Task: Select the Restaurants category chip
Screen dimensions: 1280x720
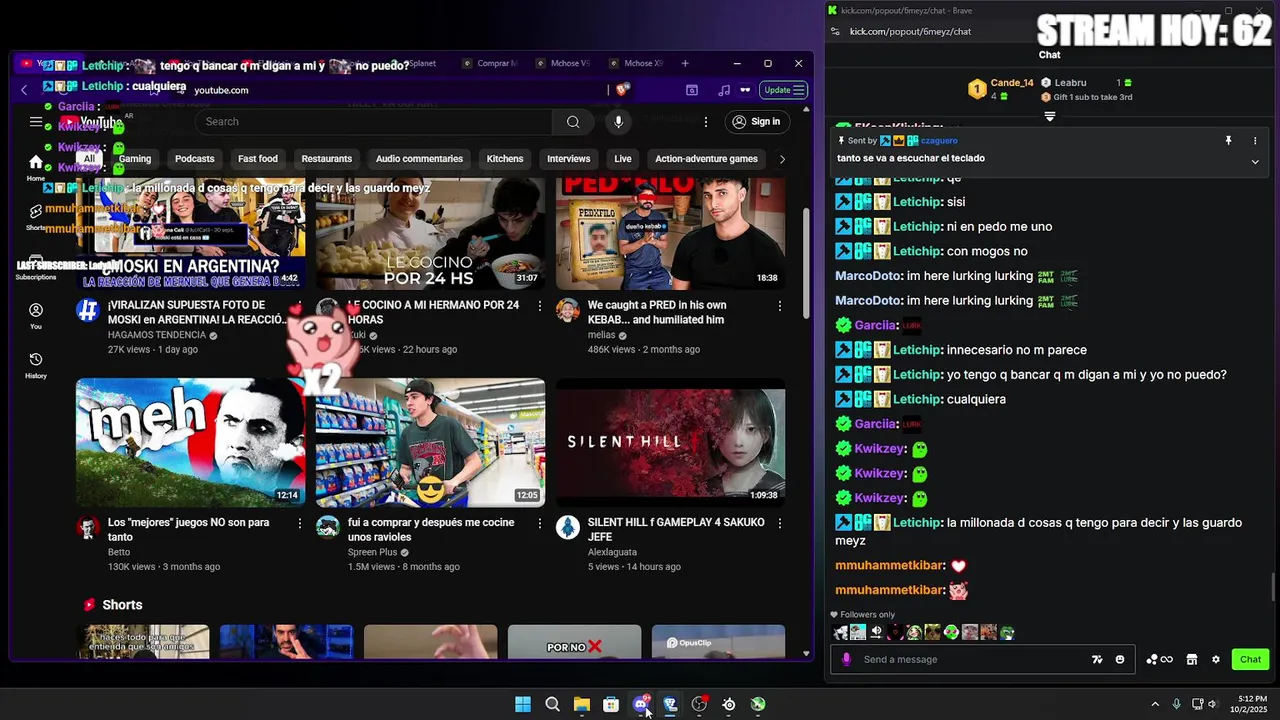Action: point(327,159)
